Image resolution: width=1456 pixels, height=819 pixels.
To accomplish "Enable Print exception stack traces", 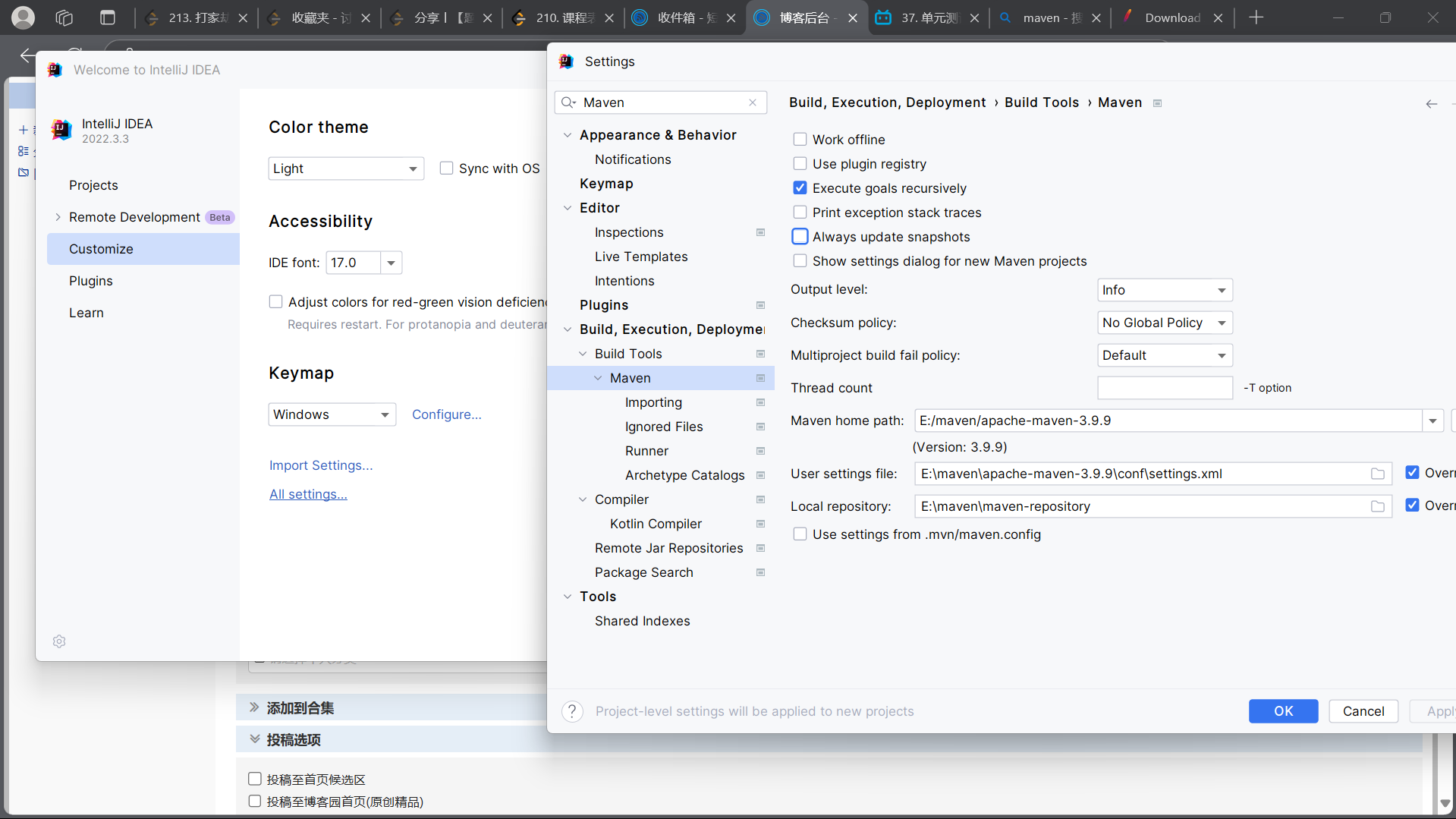I will [800, 212].
